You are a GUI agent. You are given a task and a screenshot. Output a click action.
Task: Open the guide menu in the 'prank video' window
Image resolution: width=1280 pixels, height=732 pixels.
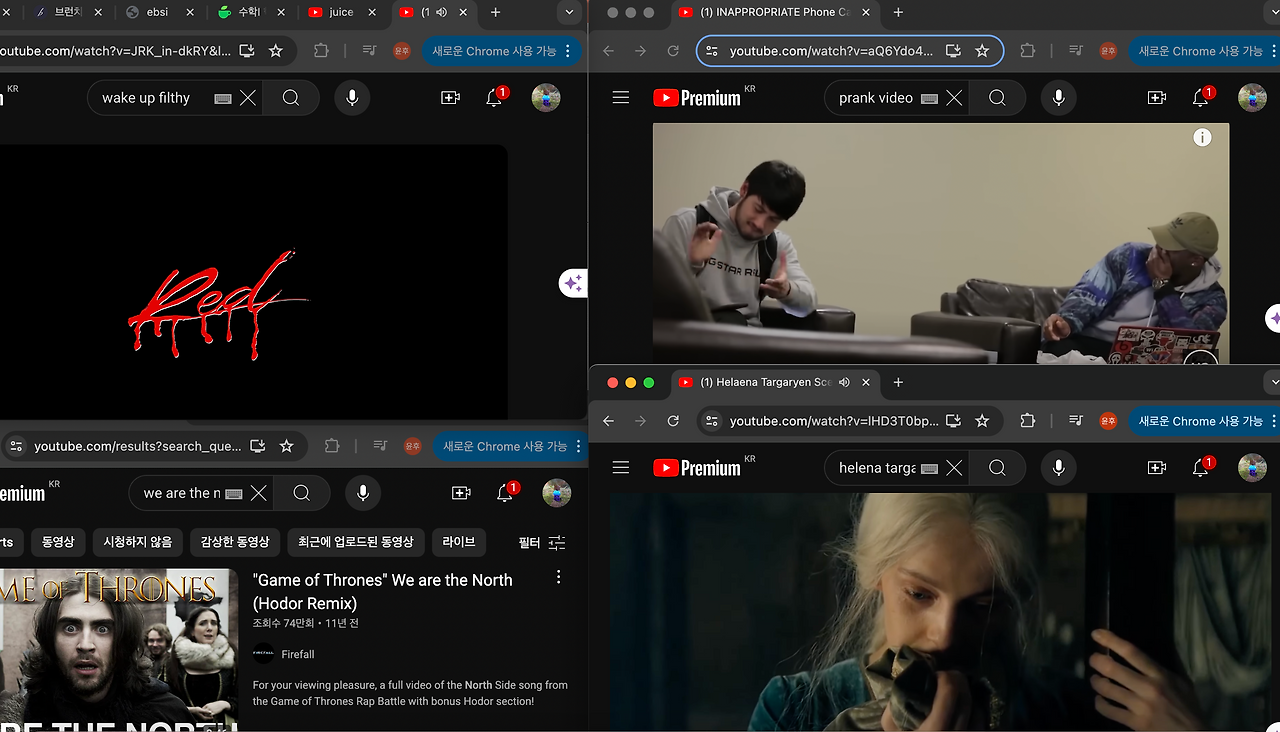point(621,98)
